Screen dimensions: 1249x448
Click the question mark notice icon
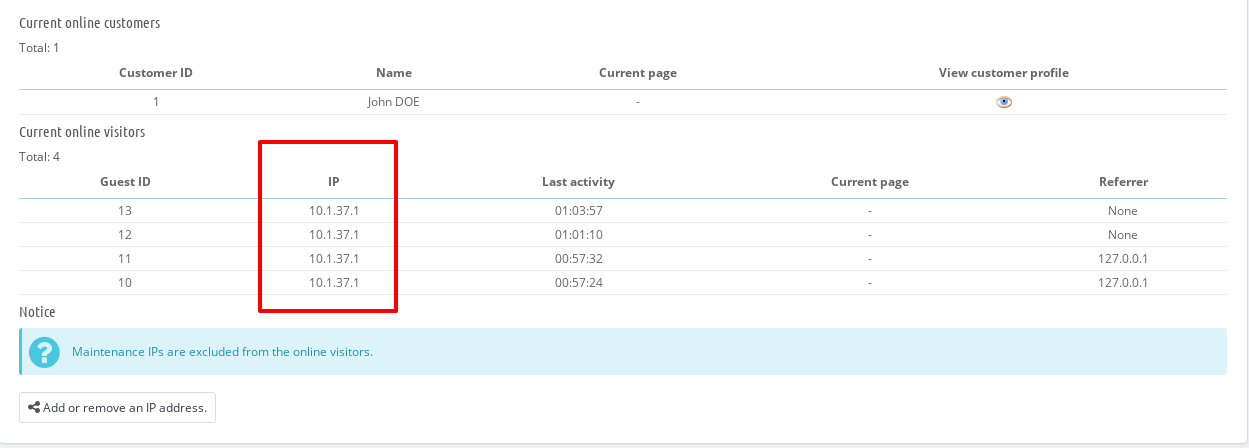(x=44, y=352)
